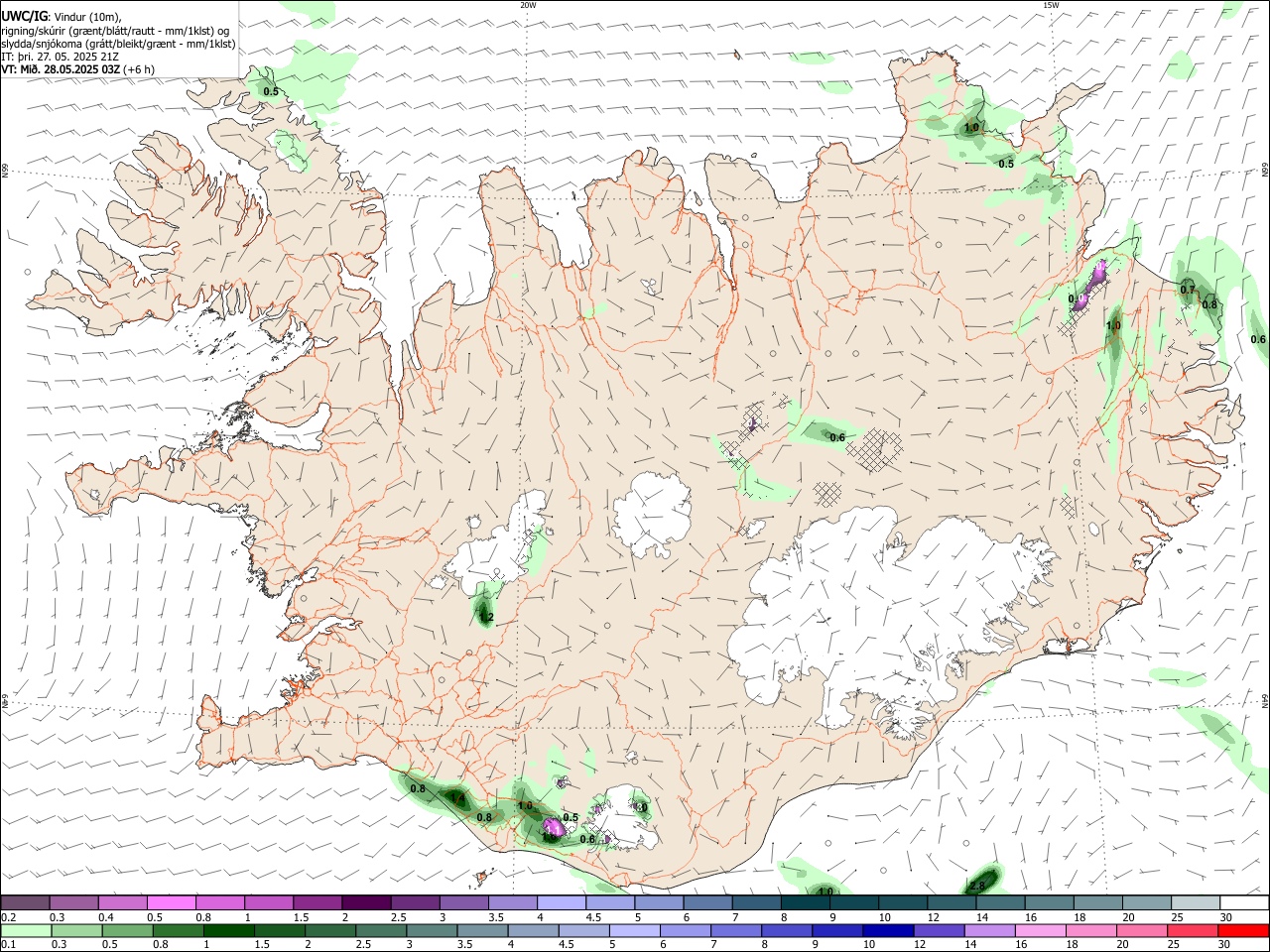Pick the royal blue 9–10 rain swatch
This screenshot has width=1270, height=952.
pos(836,930)
